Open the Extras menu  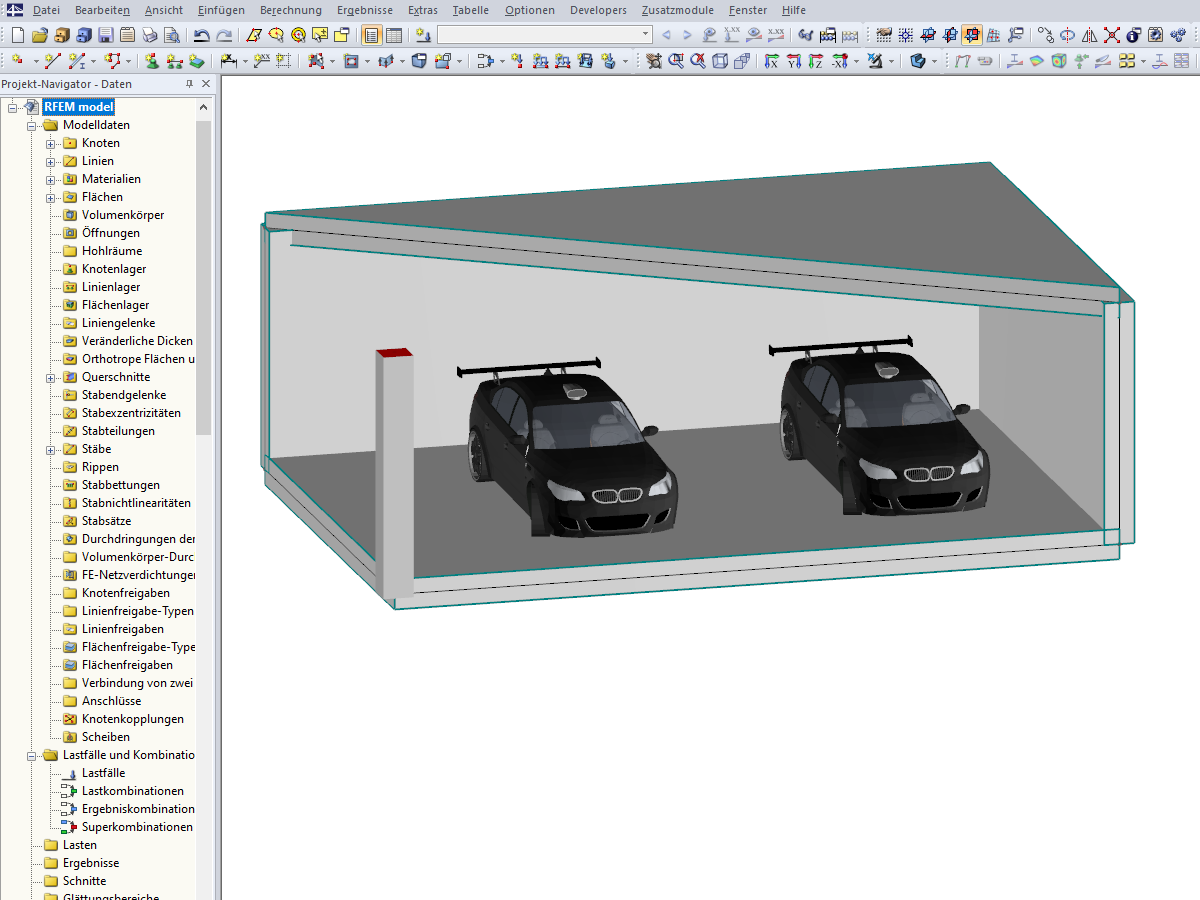(423, 10)
